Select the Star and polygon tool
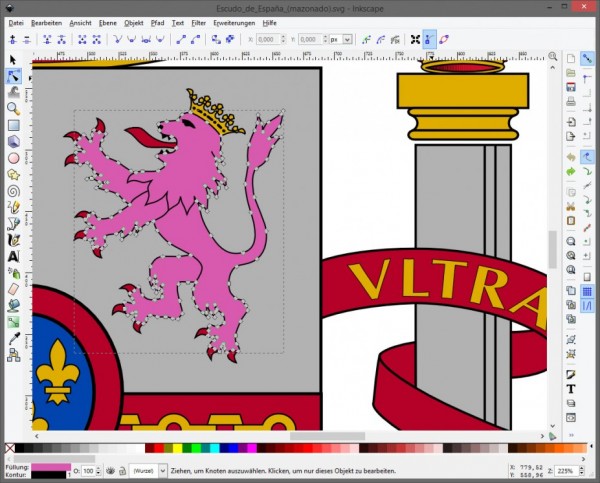 [x=14, y=174]
